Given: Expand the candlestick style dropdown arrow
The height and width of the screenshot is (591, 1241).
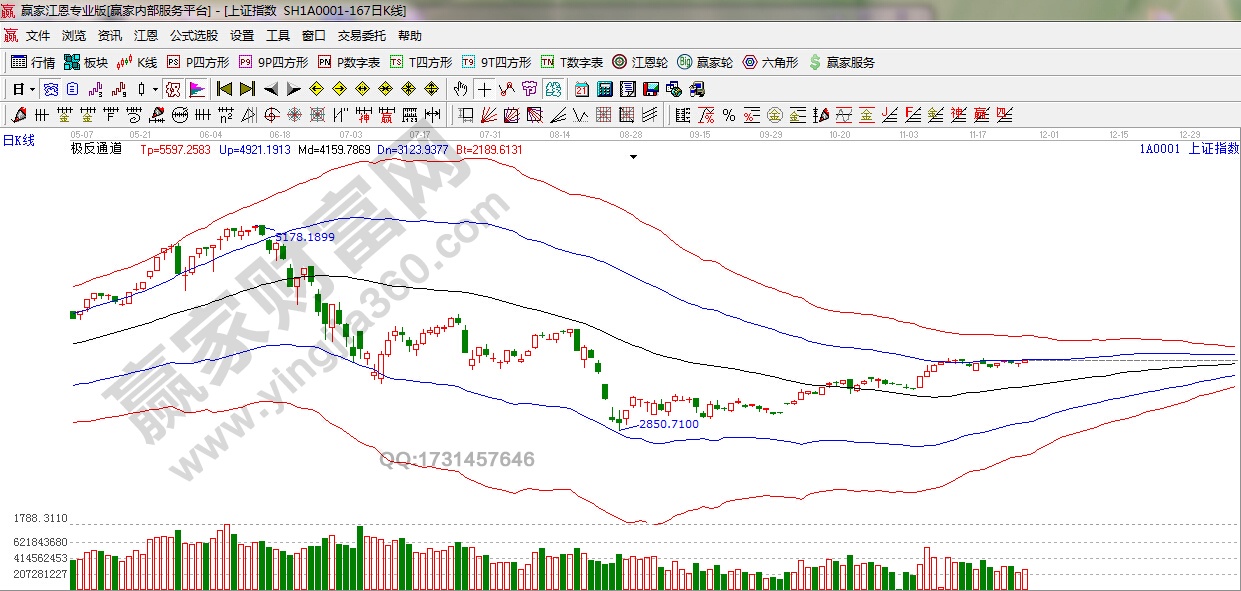Looking at the screenshot, I should pos(155,89).
